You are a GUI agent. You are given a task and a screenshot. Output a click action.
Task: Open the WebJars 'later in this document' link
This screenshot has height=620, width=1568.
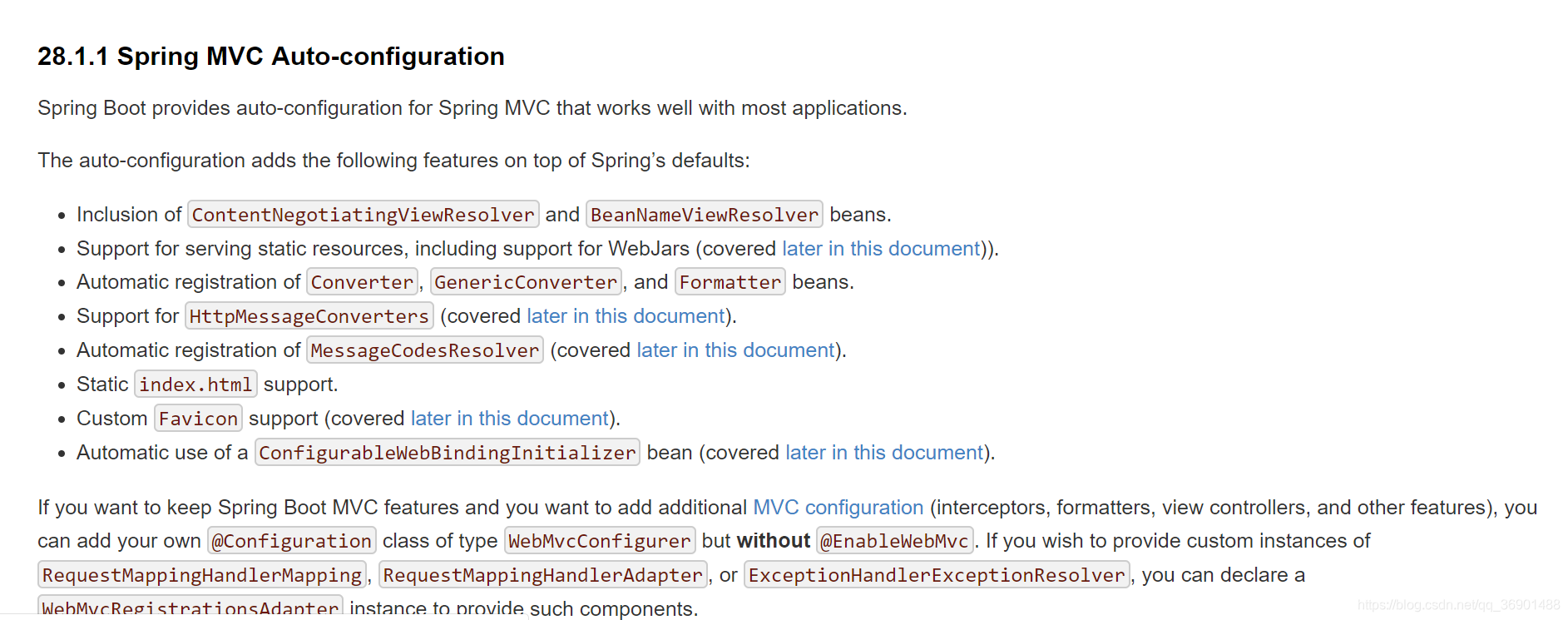click(881, 249)
